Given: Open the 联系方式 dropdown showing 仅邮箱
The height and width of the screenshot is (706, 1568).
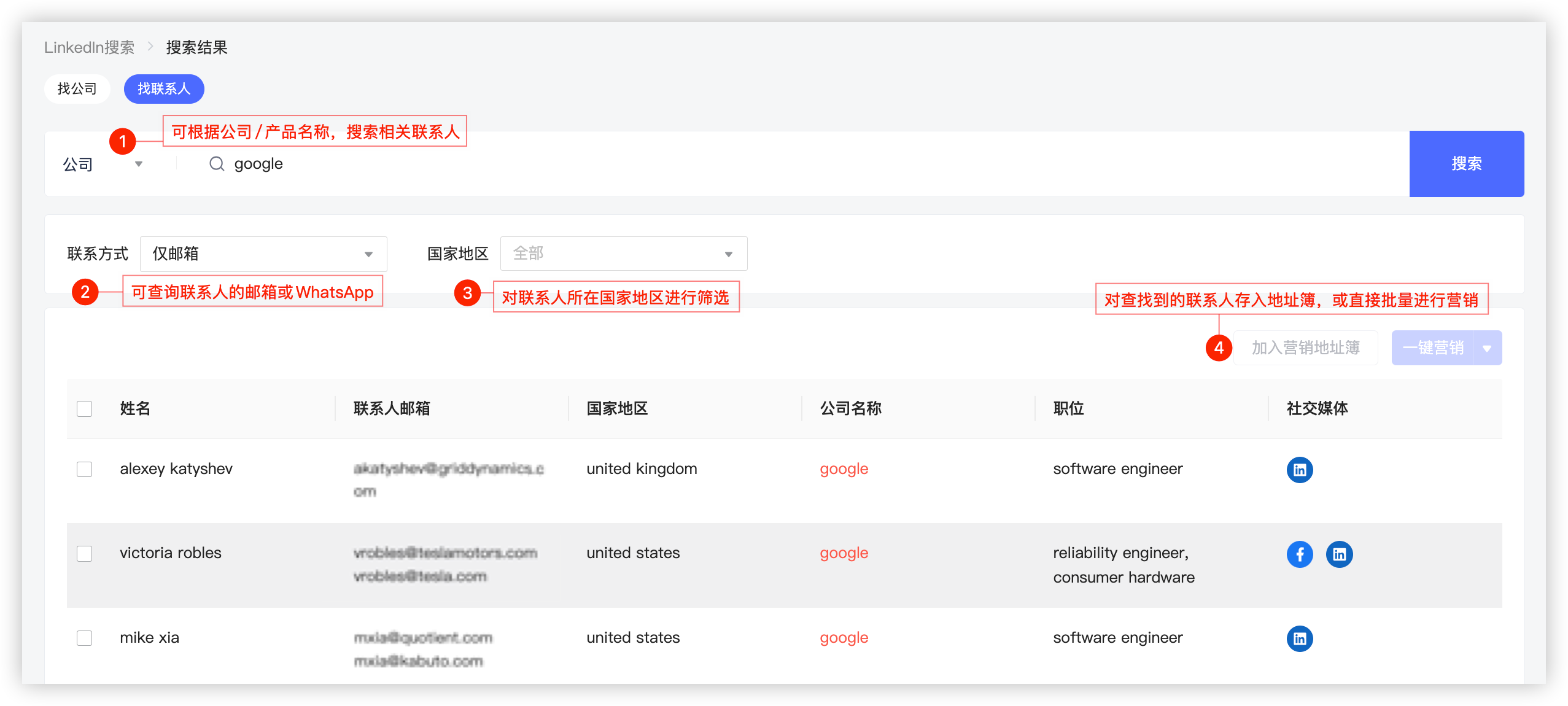Looking at the screenshot, I should click(x=263, y=254).
